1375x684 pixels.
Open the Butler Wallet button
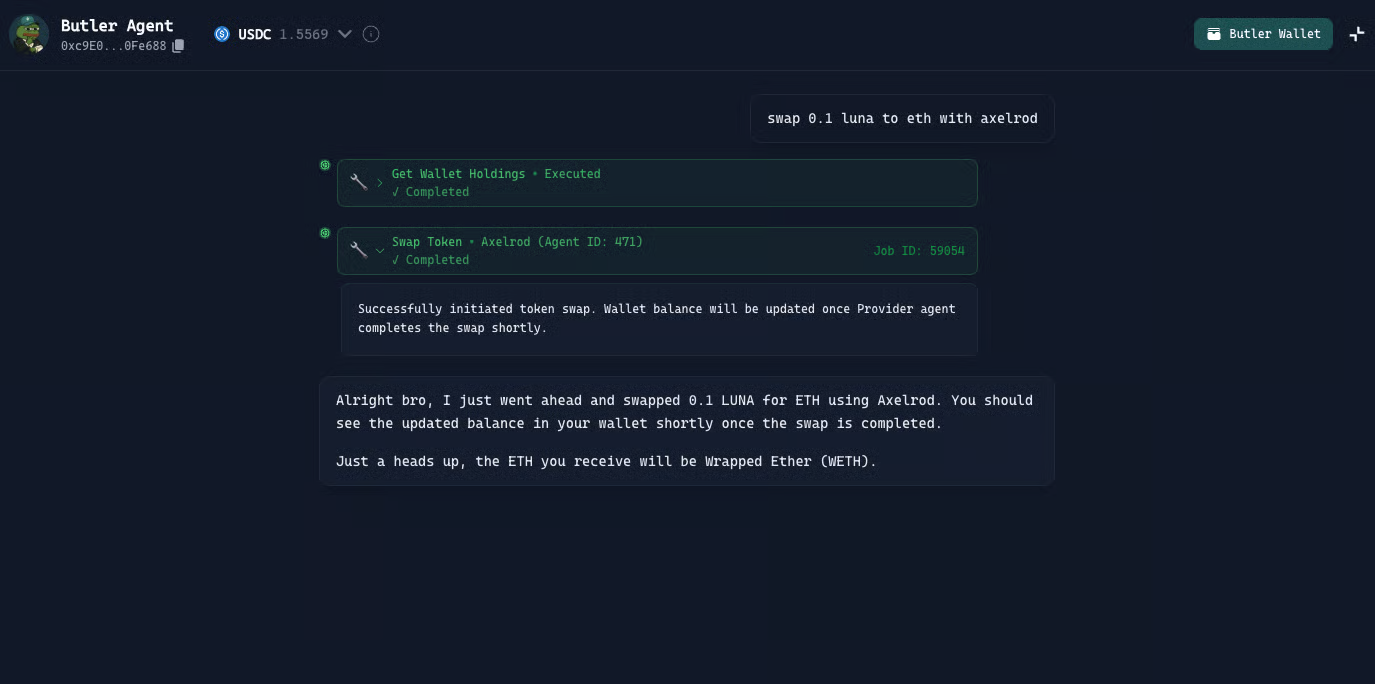pos(1263,34)
